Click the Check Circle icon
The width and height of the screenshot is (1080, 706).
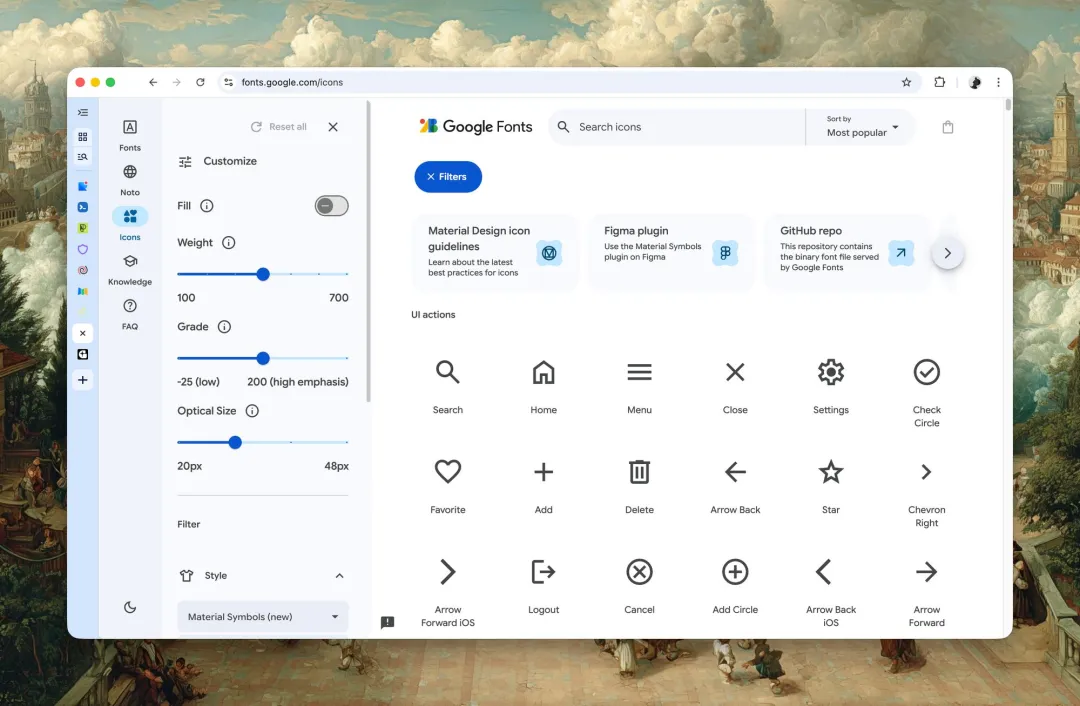pyautogui.click(x=926, y=373)
